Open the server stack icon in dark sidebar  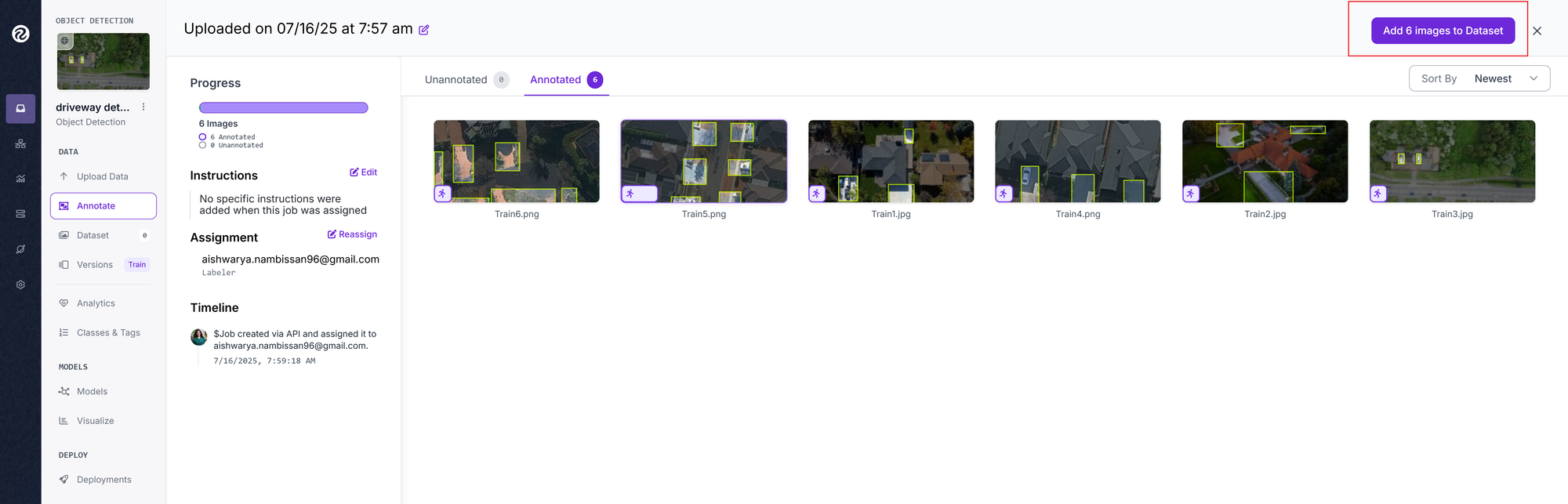point(20,214)
